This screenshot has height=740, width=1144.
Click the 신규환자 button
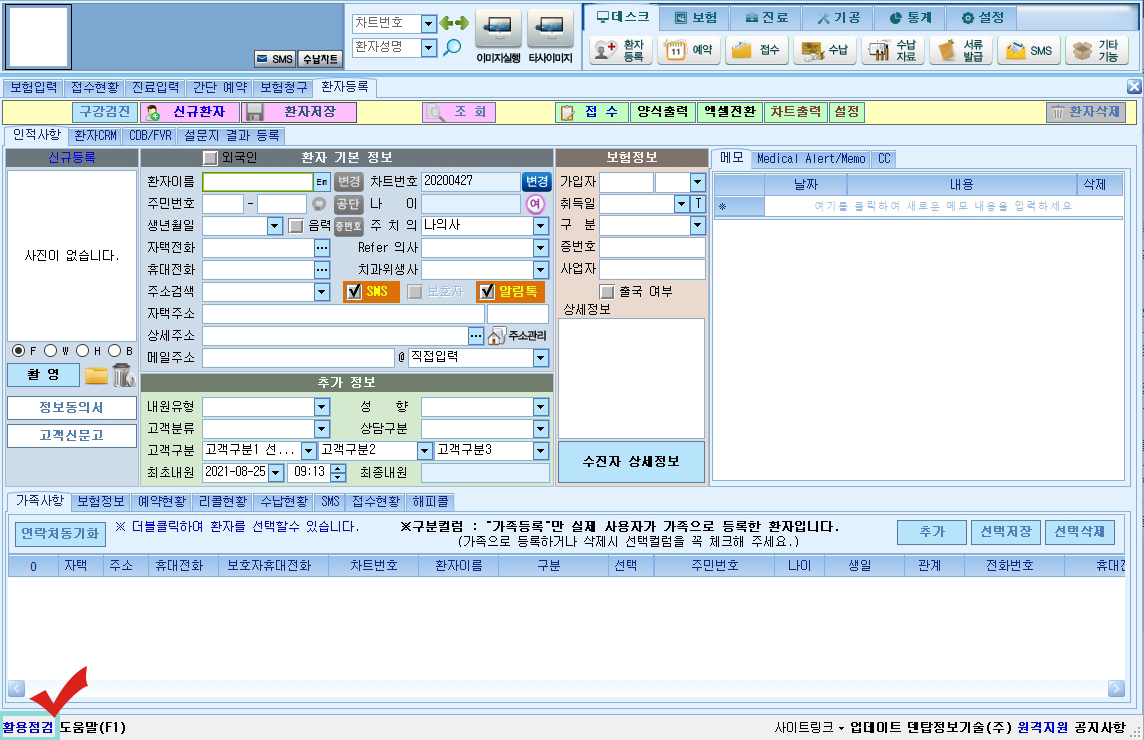(x=190, y=112)
